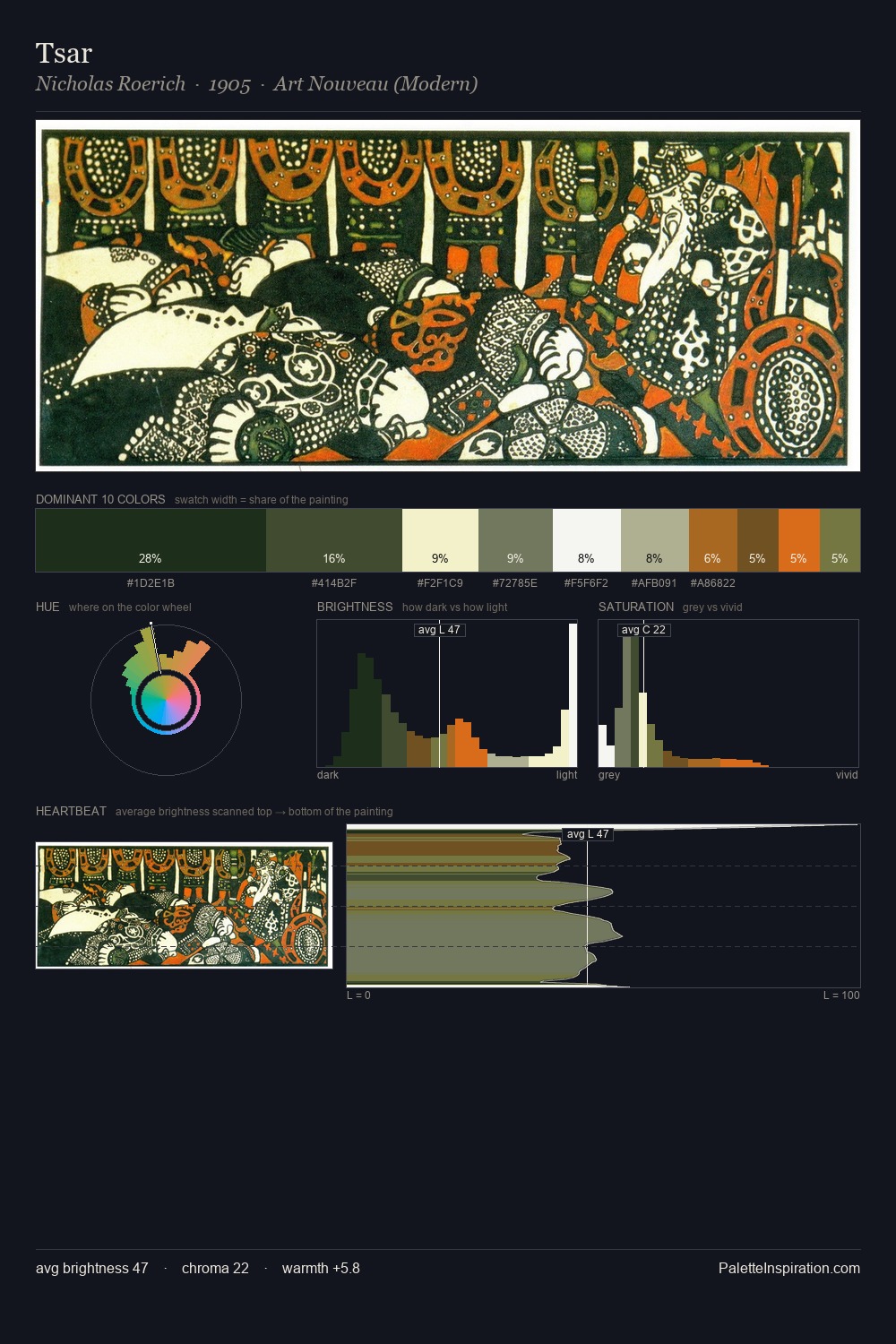Click the hex code #AFB091

click(654, 583)
